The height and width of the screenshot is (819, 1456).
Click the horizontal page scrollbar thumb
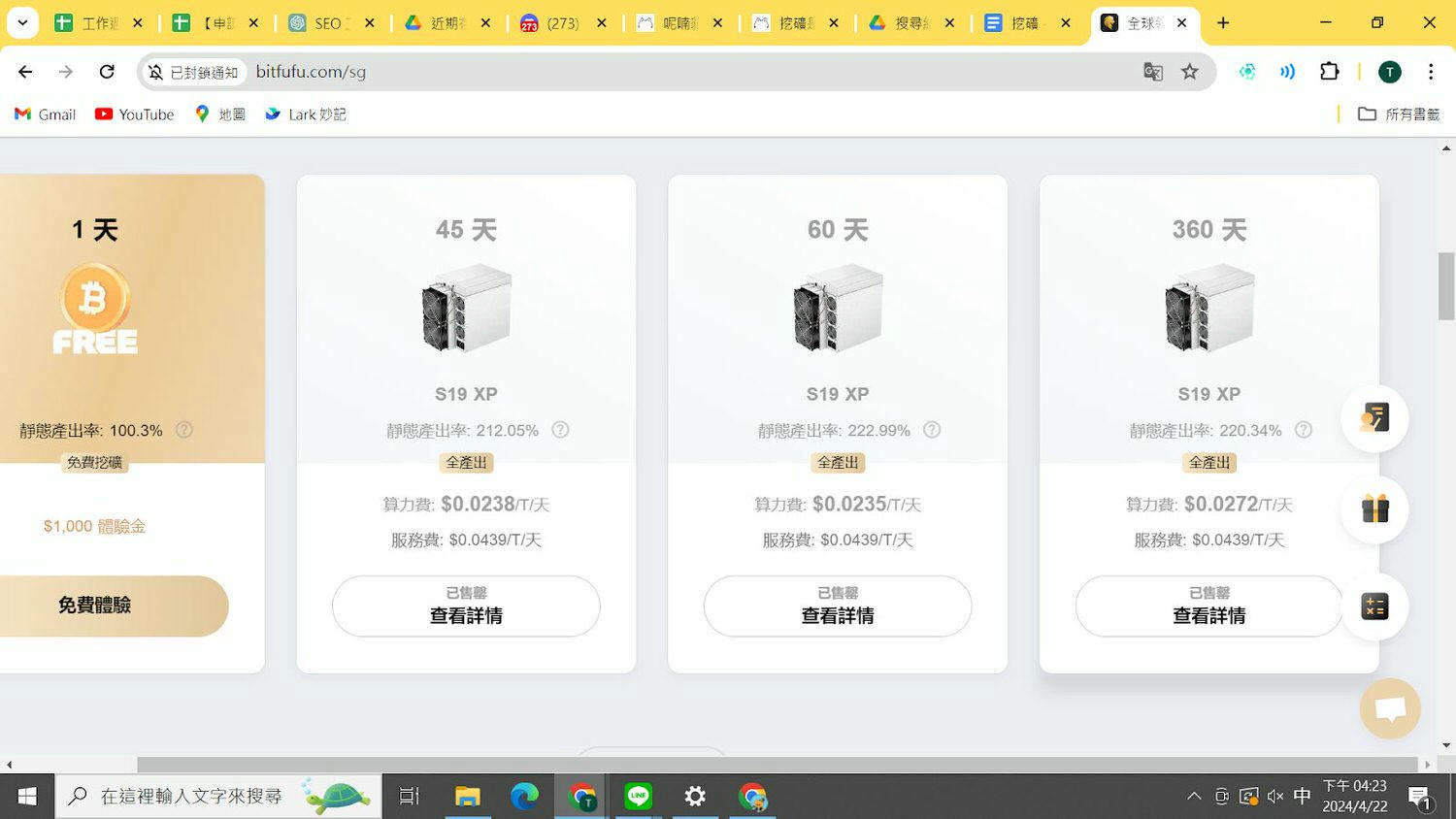pyautogui.click(x=777, y=765)
